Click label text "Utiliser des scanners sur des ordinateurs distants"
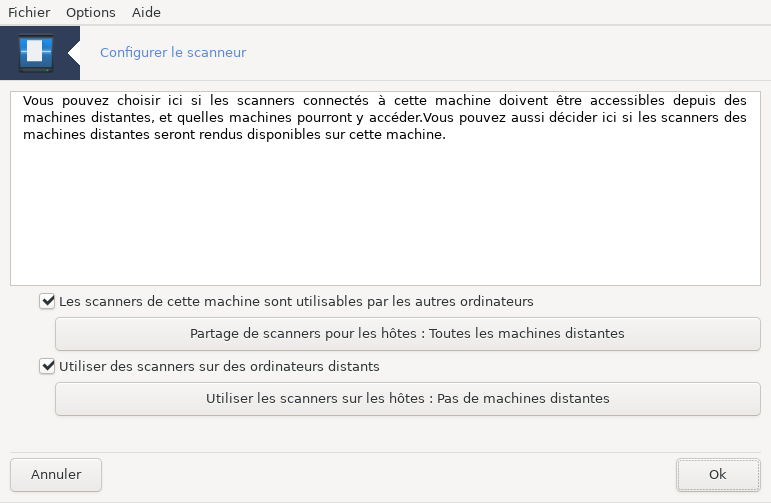 click(x=220, y=366)
